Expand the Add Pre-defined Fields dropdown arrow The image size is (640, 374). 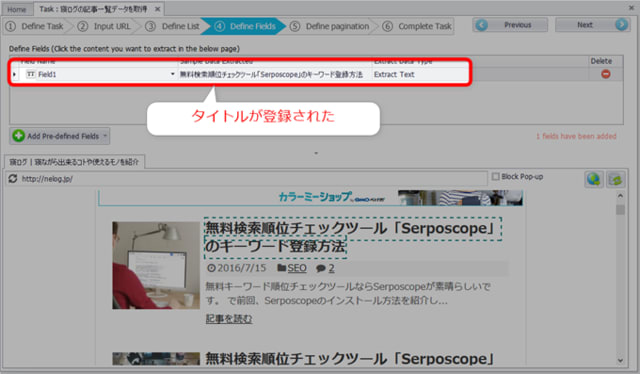[105, 136]
